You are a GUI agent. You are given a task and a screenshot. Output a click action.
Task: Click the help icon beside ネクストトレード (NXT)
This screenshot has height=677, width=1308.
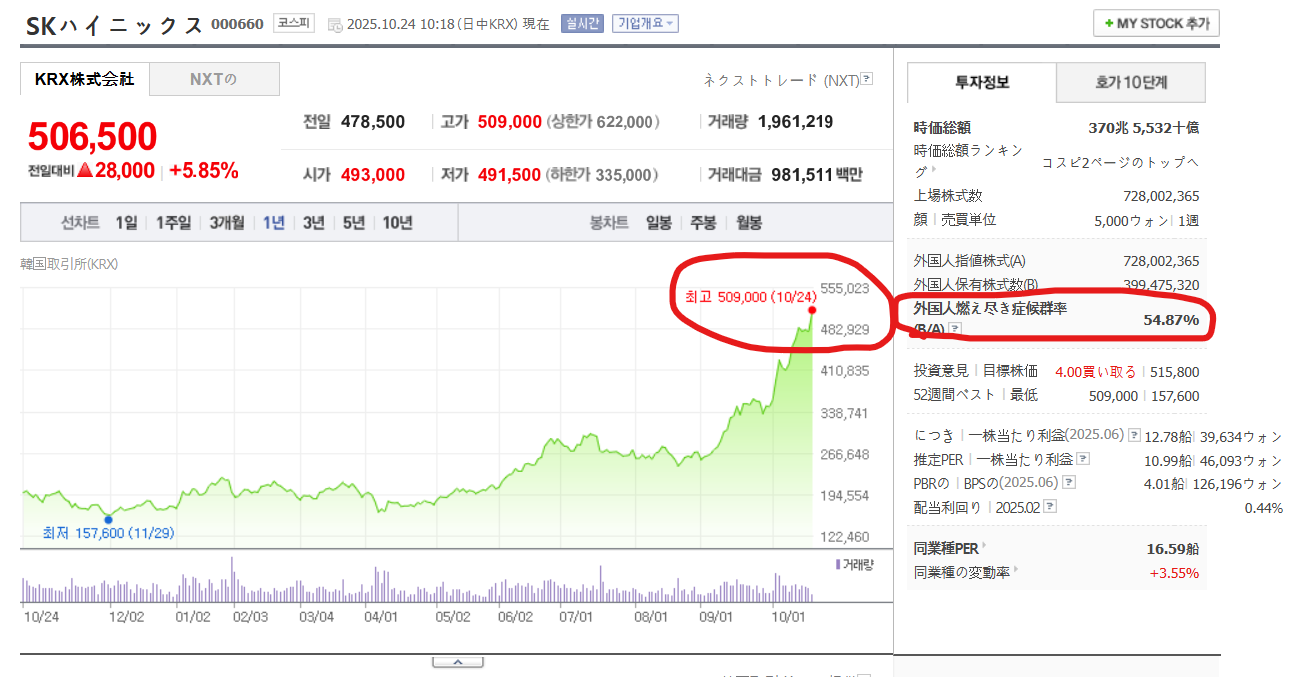[x=867, y=80]
